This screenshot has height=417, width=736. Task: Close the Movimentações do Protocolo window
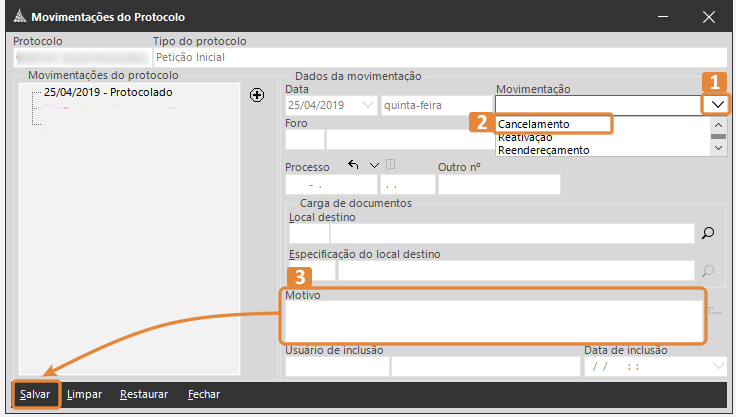(708, 17)
